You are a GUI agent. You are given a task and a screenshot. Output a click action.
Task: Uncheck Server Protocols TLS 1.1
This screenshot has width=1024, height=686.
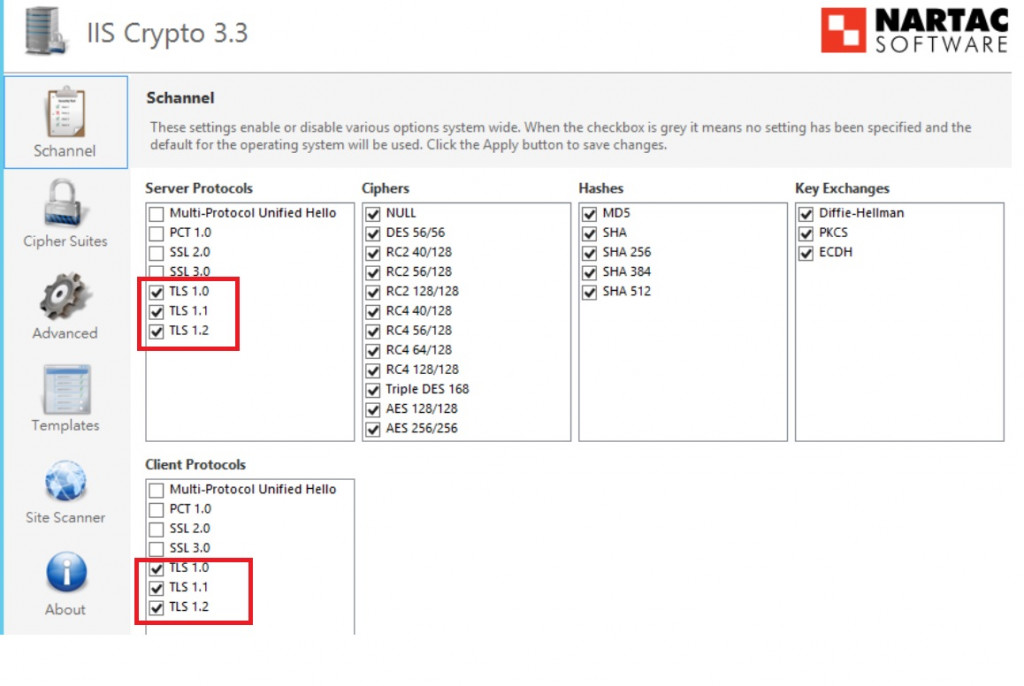tap(156, 312)
